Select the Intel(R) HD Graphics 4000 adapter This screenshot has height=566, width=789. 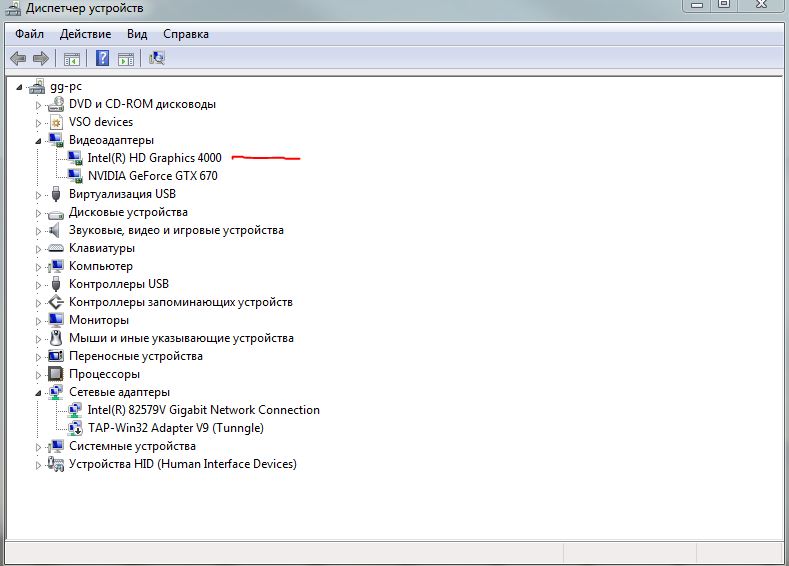coord(154,158)
